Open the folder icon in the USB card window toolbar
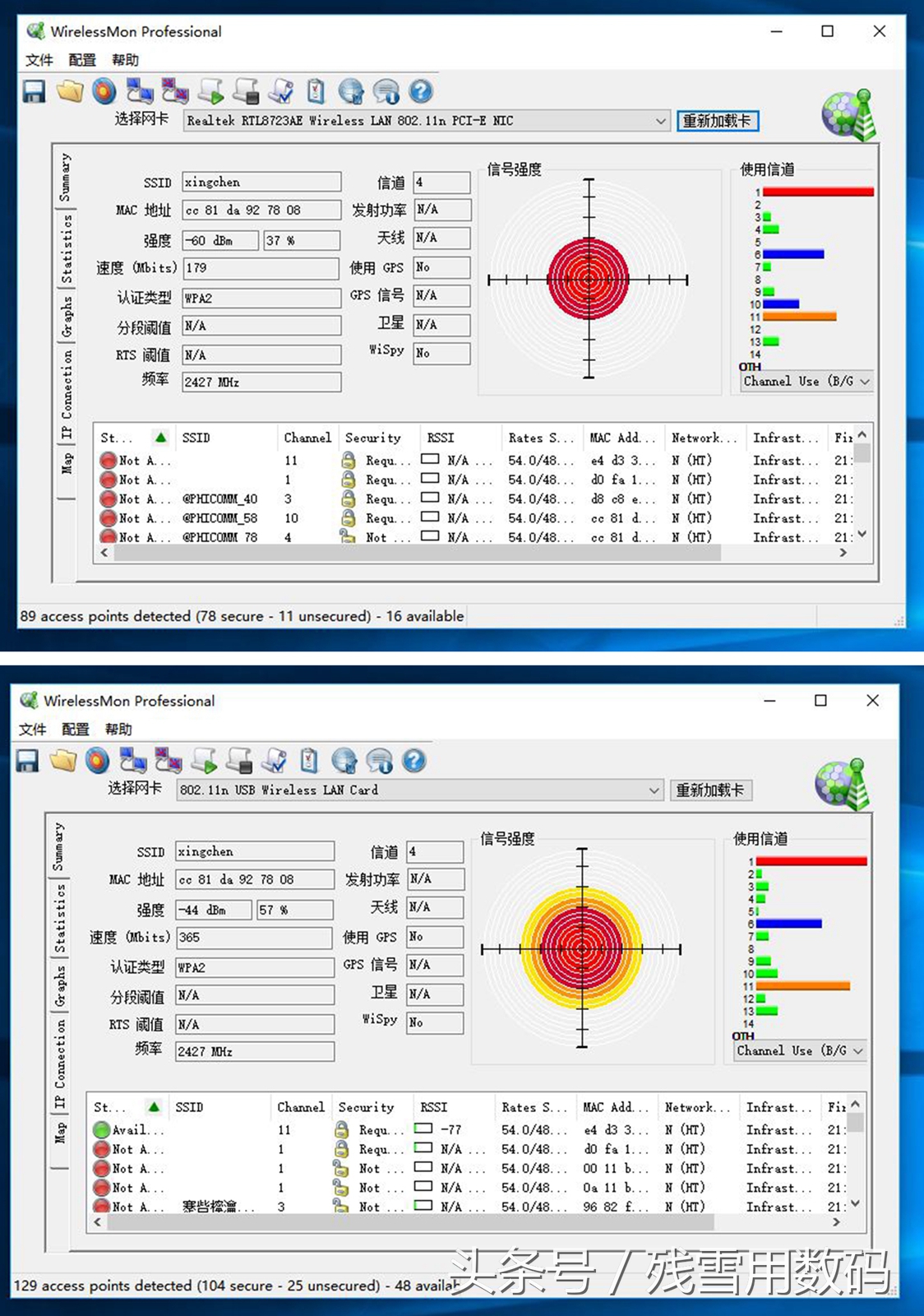This screenshot has width=924, height=1316. pyautogui.click(x=63, y=761)
